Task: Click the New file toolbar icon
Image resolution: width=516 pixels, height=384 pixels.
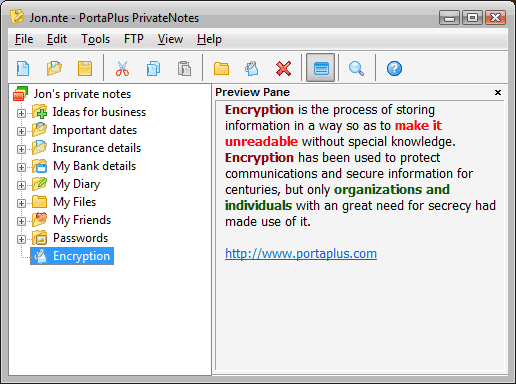Action: click(23, 68)
